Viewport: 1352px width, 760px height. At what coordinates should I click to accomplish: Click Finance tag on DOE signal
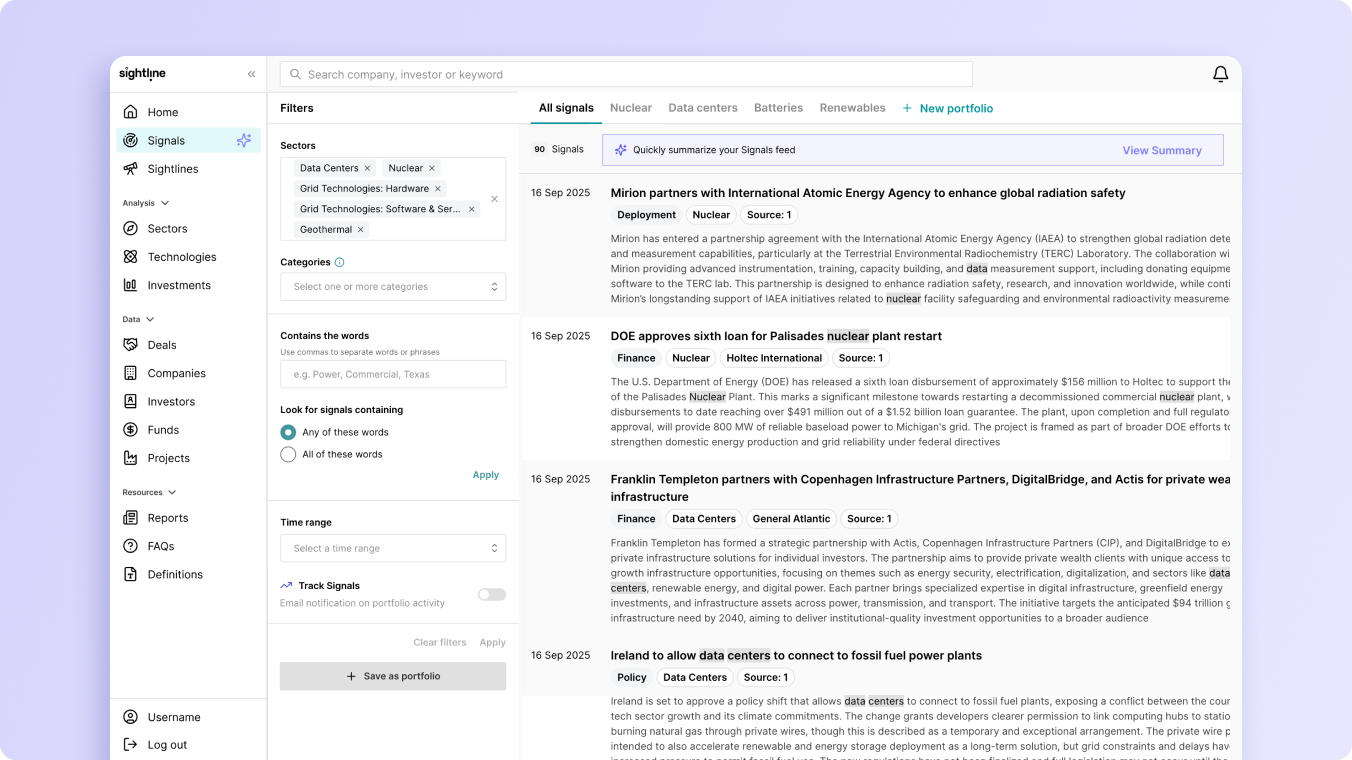pyautogui.click(x=636, y=358)
